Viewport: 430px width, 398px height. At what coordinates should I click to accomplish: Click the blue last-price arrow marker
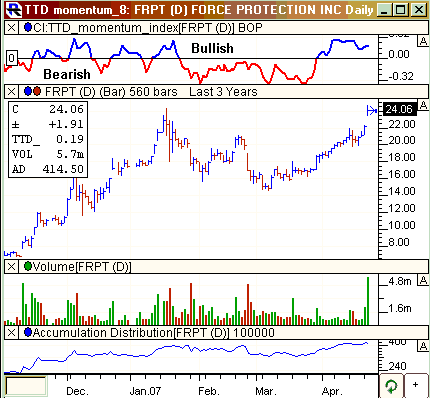click(372, 110)
